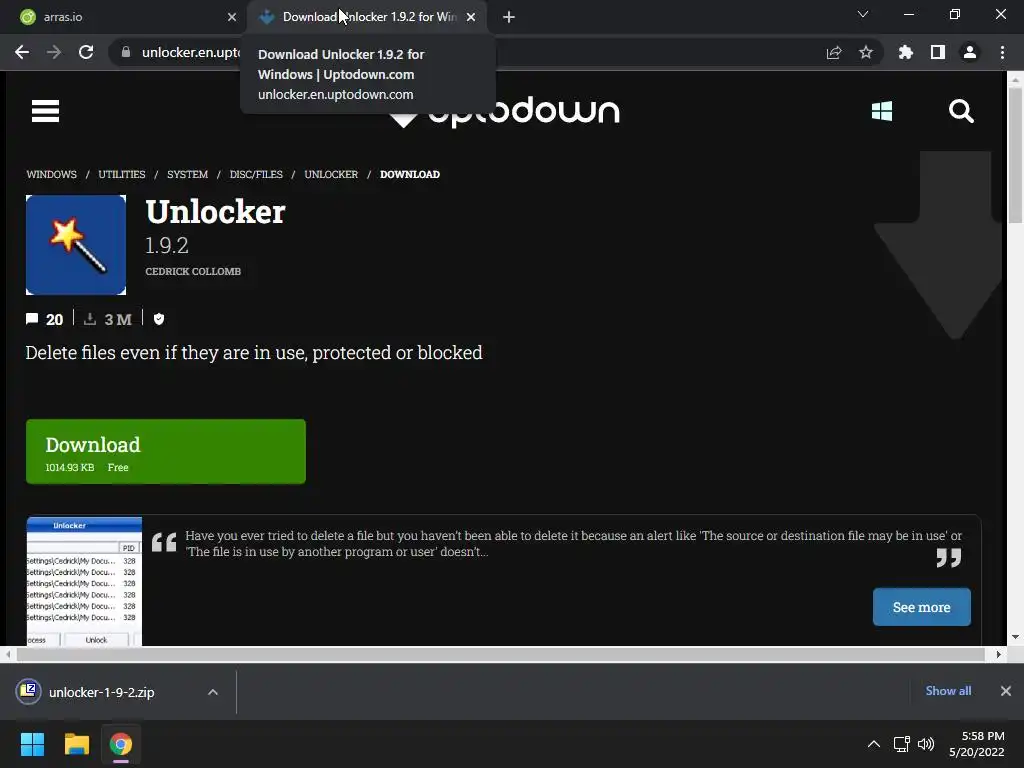Click the security shield badge icon
Image resolution: width=1024 pixels, height=768 pixels.
159,319
